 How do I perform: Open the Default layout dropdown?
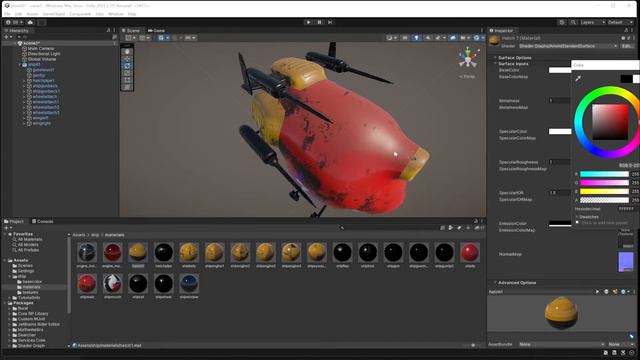(x=620, y=22)
